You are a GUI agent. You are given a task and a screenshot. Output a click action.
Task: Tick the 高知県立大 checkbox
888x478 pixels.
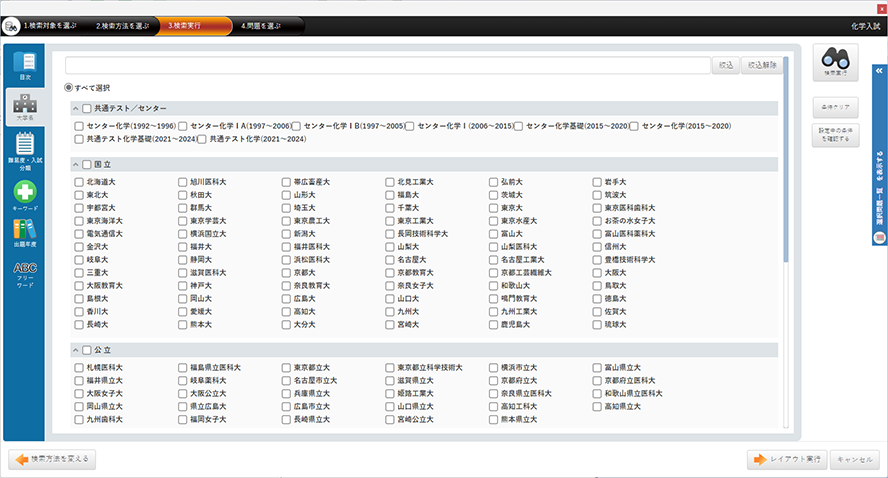pos(597,407)
